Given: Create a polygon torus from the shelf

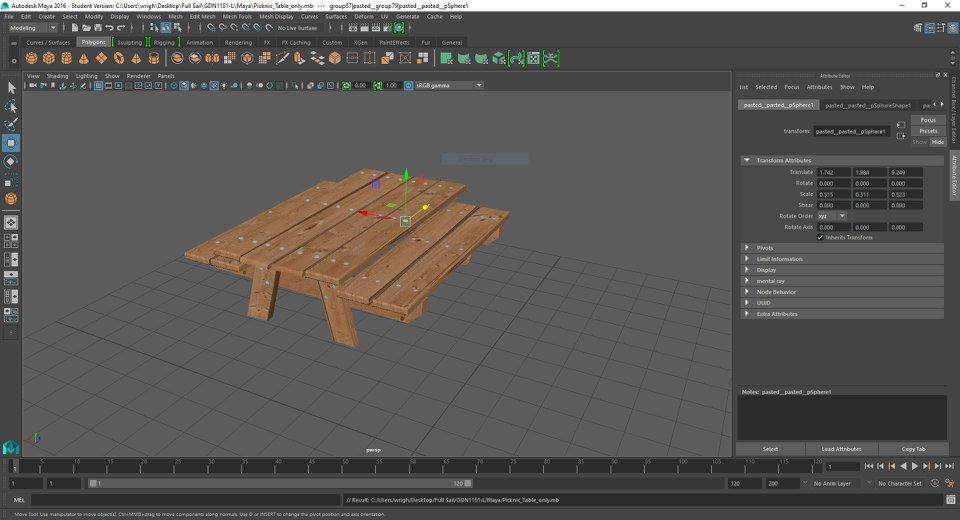Looking at the screenshot, I should point(119,58).
